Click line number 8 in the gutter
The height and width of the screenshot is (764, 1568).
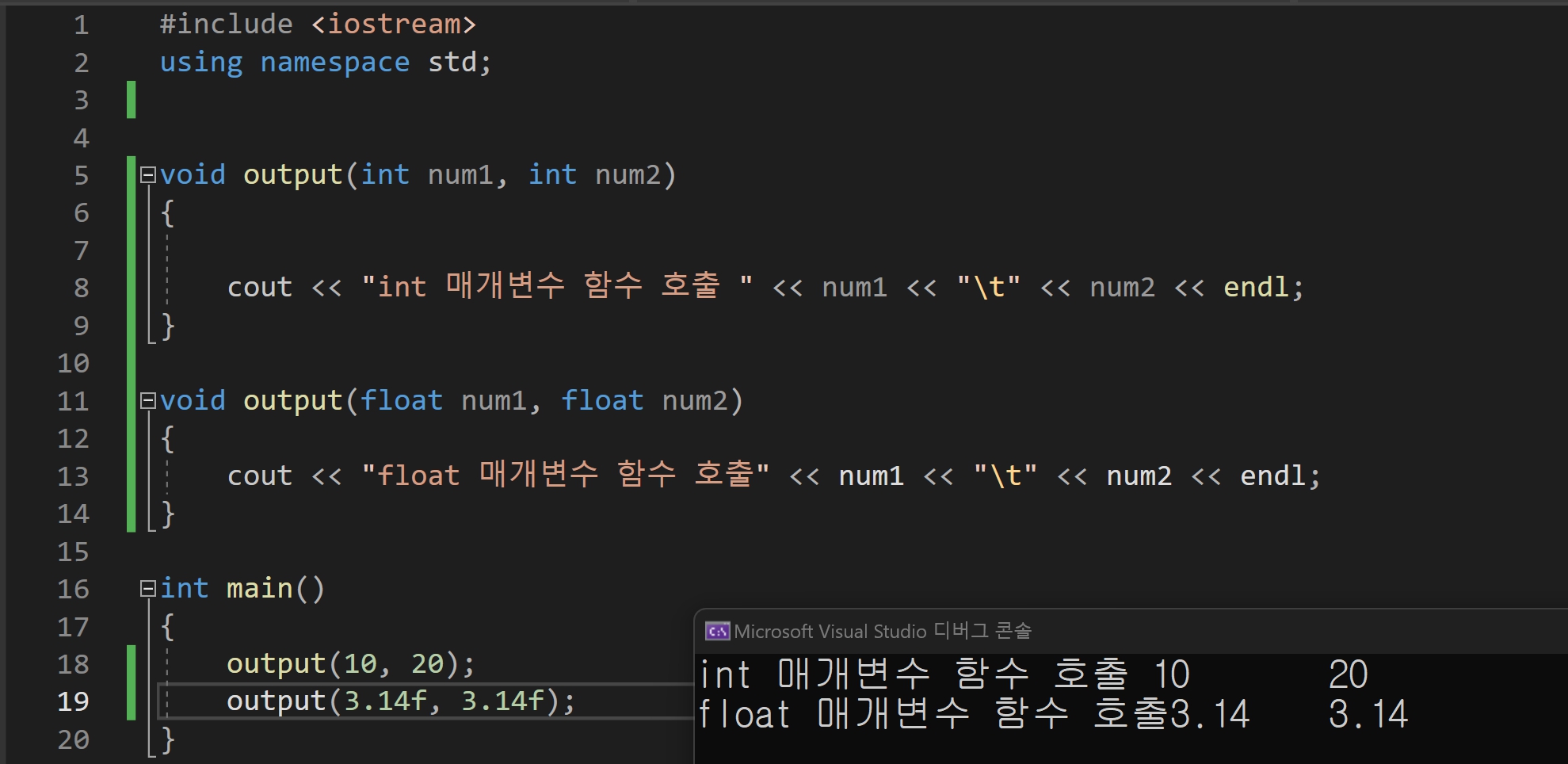81,288
